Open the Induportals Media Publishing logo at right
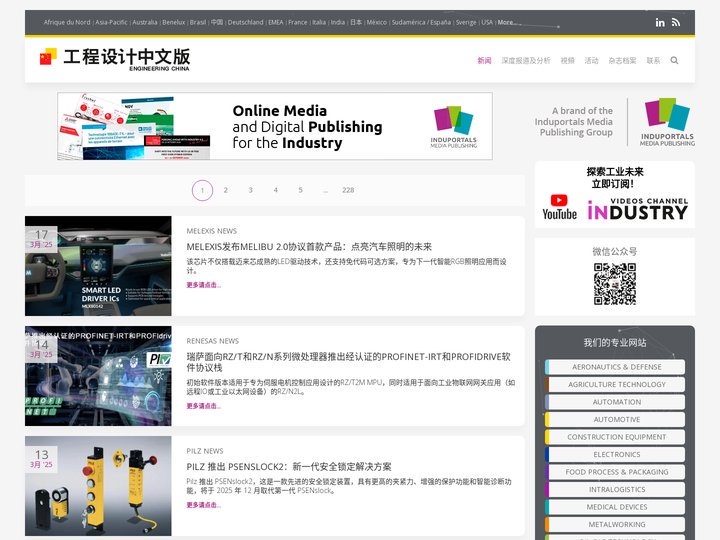720x540 pixels. (667, 122)
